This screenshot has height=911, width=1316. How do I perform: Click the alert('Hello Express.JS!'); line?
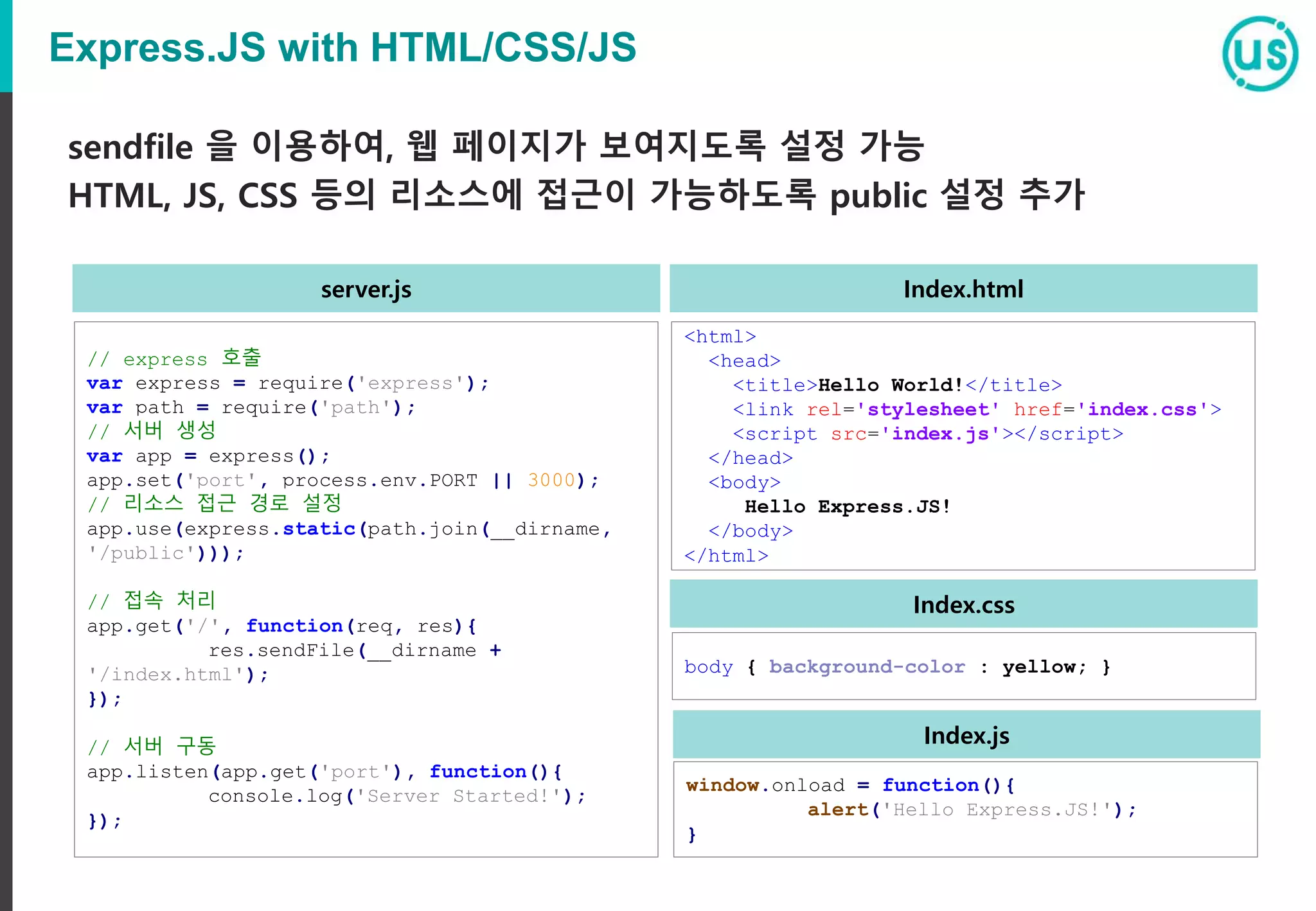972,809
